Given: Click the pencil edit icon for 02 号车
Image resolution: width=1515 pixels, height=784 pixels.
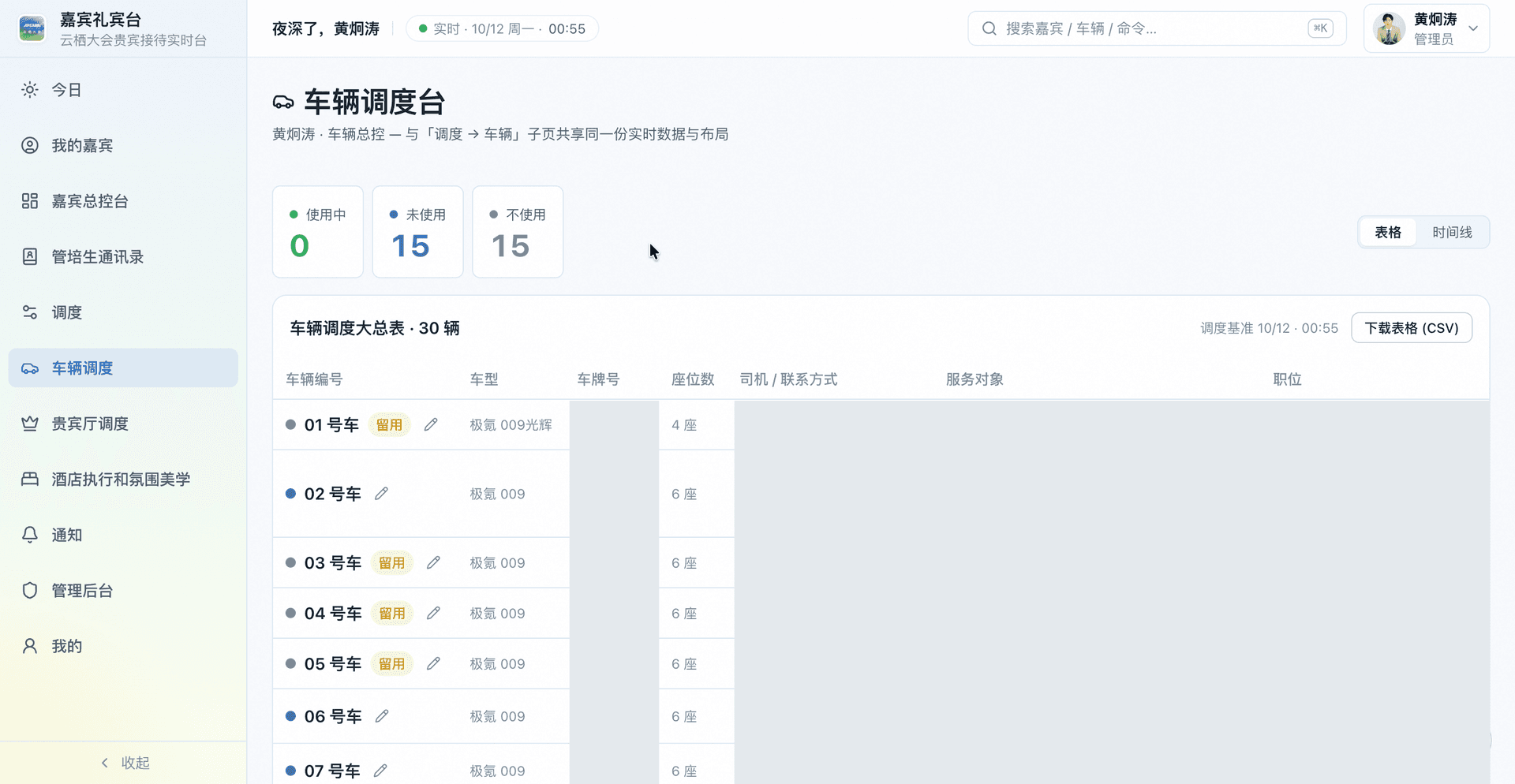Looking at the screenshot, I should pyautogui.click(x=382, y=494).
